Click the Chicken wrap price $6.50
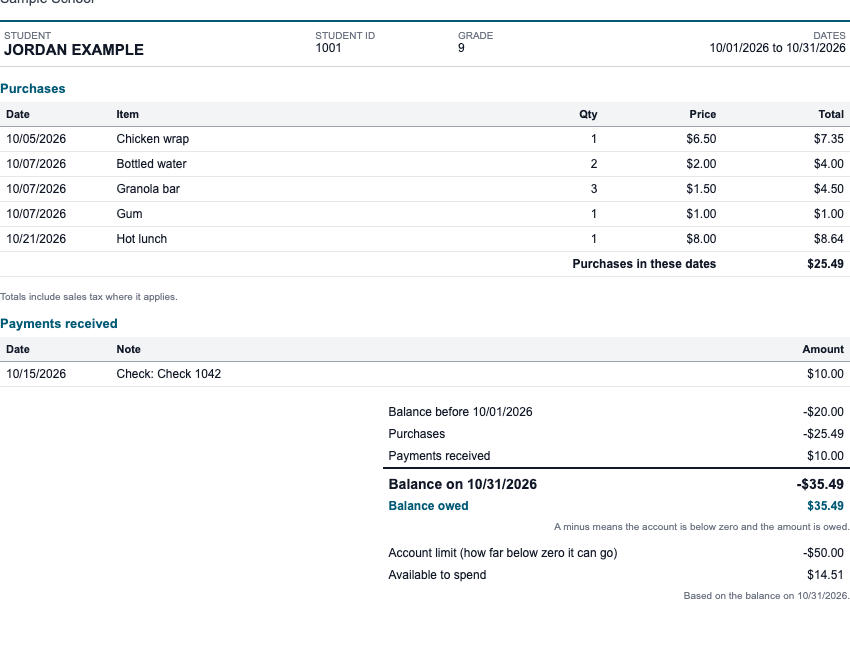The height and width of the screenshot is (650, 850). pos(701,139)
